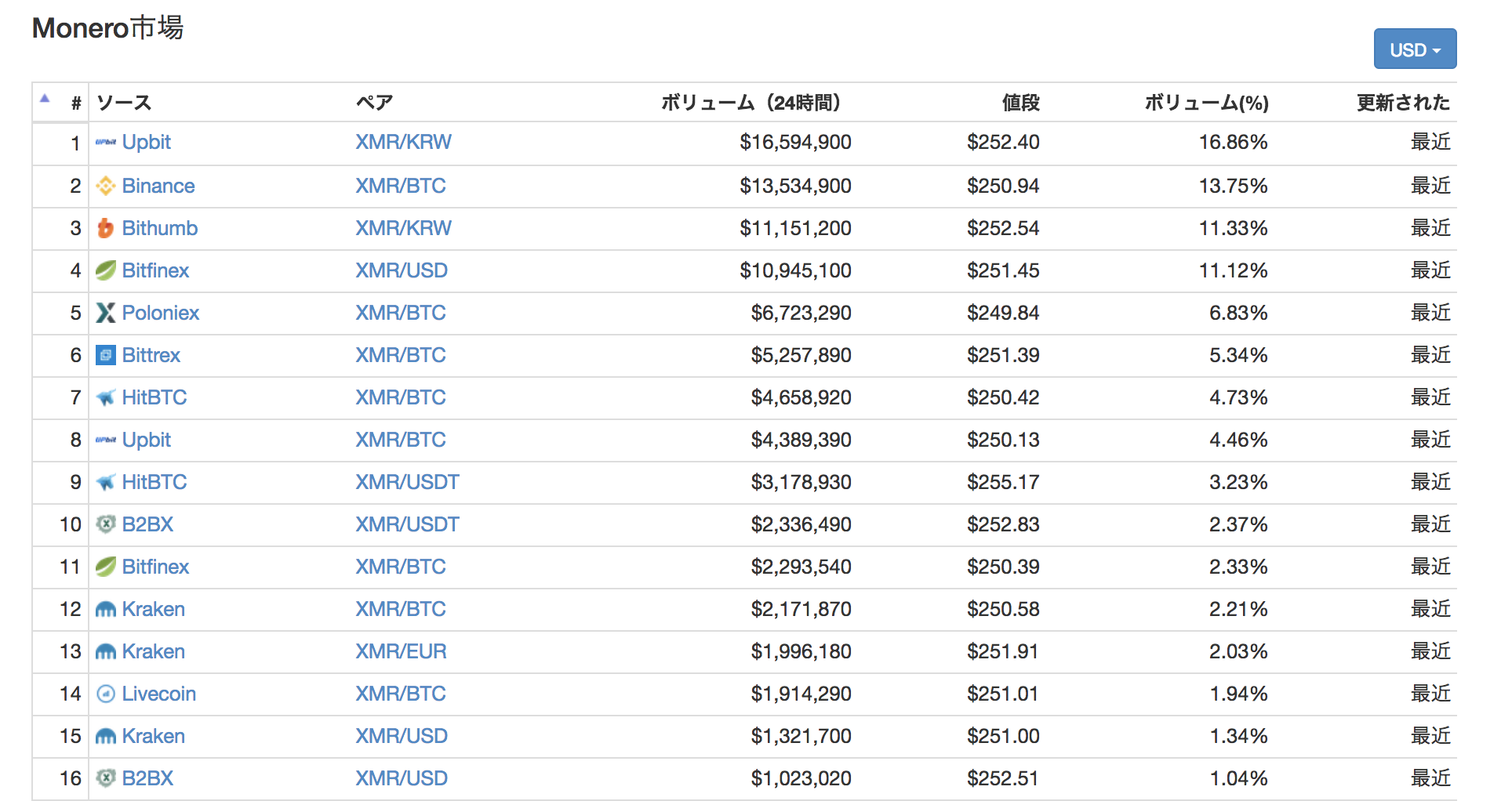Select the $252.40 price value
Image resolution: width=1512 pixels, height=801 pixels.
click(1003, 142)
